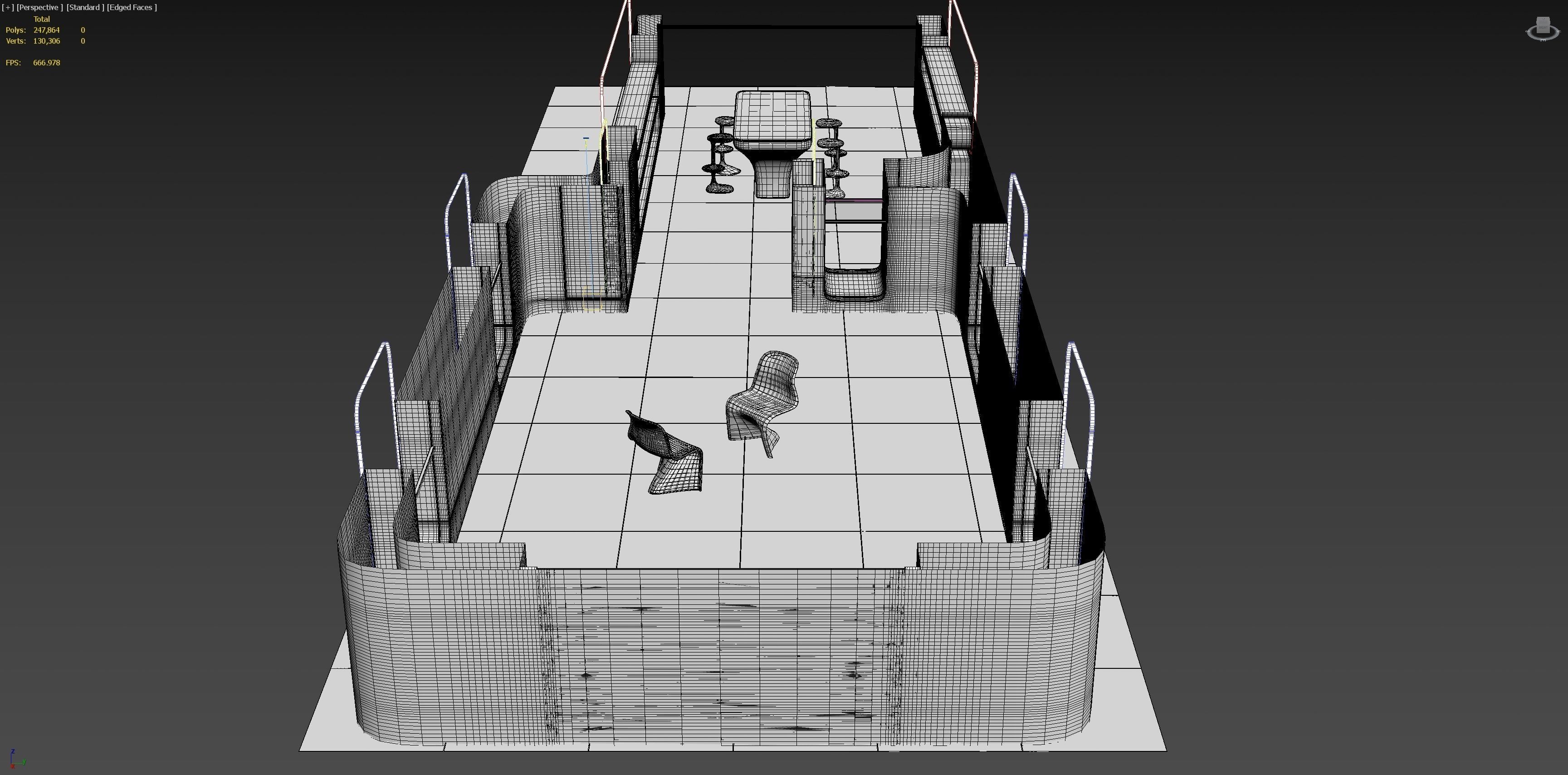Select the upright chair model
The width and height of the screenshot is (1568, 775).
pyautogui.click(x=762, y=404)
